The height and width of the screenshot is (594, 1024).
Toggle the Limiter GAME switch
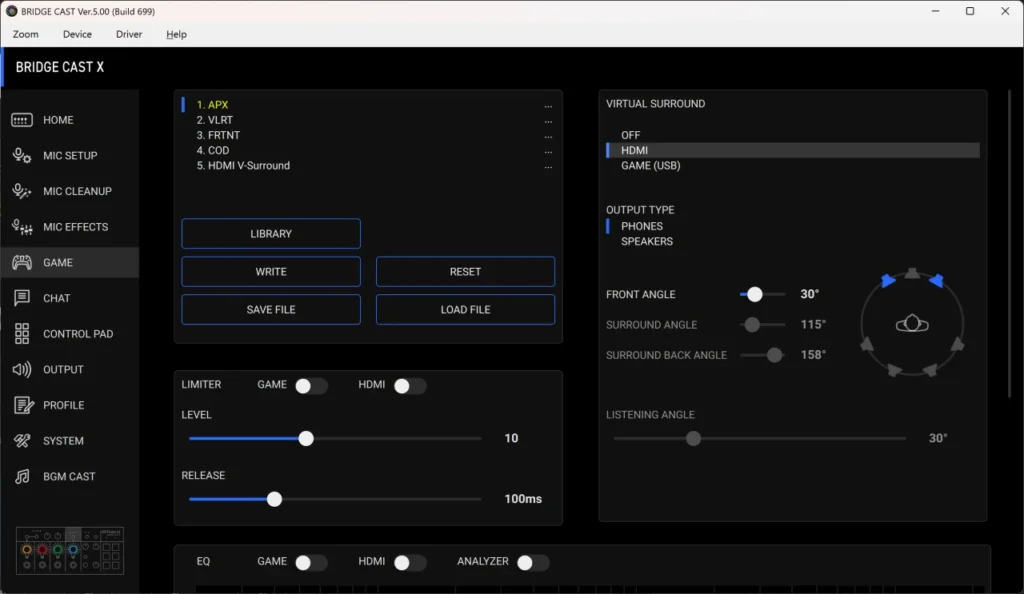click(x=311, y=385)
